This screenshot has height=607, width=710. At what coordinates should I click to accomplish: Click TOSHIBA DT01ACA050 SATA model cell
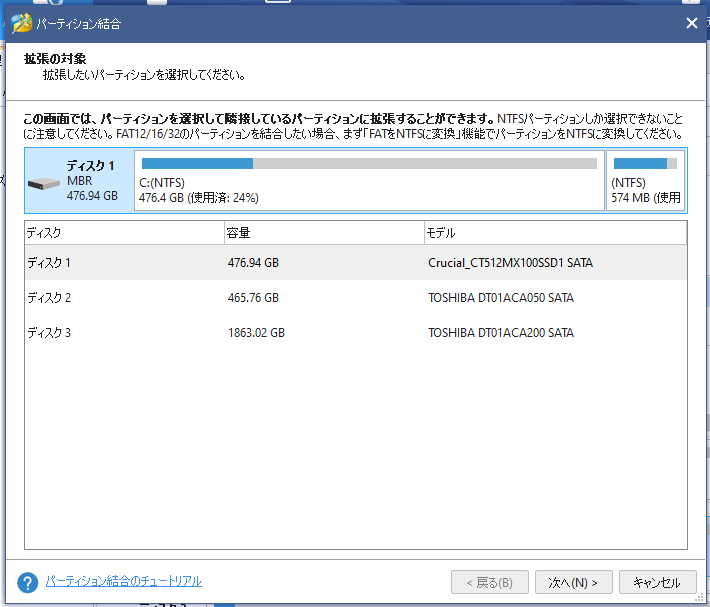(501, 297)
